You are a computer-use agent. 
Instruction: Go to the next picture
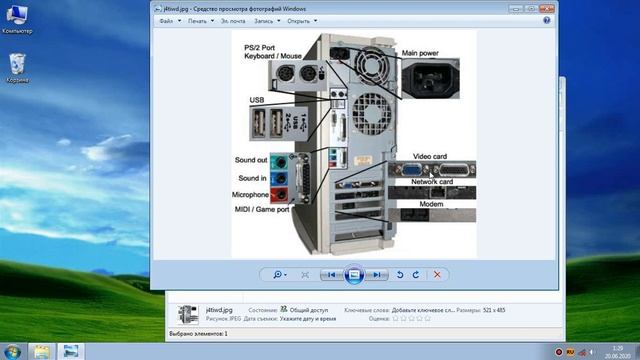point(377,275)
